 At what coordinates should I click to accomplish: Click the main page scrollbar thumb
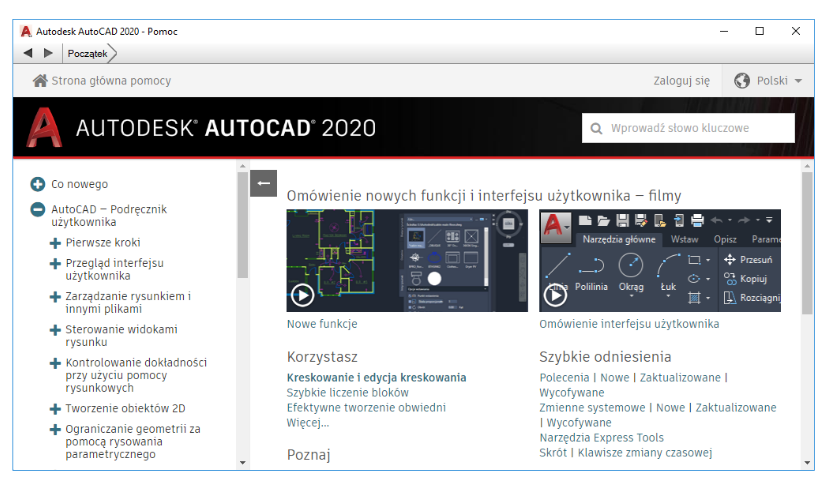[807, 243]
